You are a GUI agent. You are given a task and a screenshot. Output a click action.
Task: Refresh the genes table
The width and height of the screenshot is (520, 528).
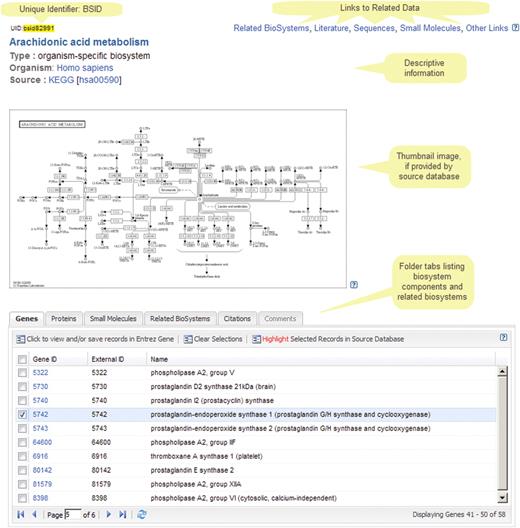[142, 514]
